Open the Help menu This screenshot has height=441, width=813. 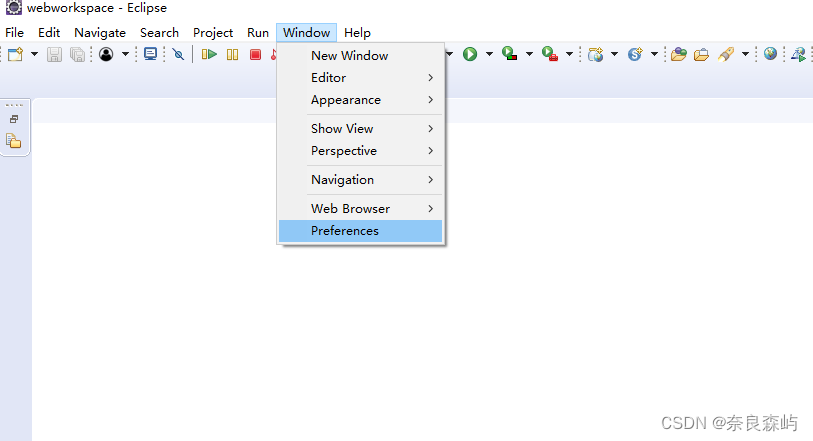coord(357,33)
